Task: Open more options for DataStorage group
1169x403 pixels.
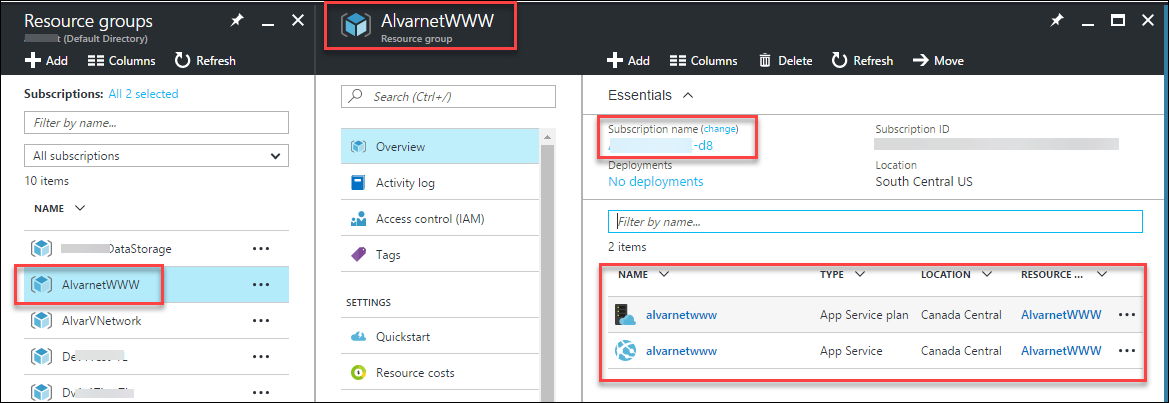Action: (x=261, y=249)
